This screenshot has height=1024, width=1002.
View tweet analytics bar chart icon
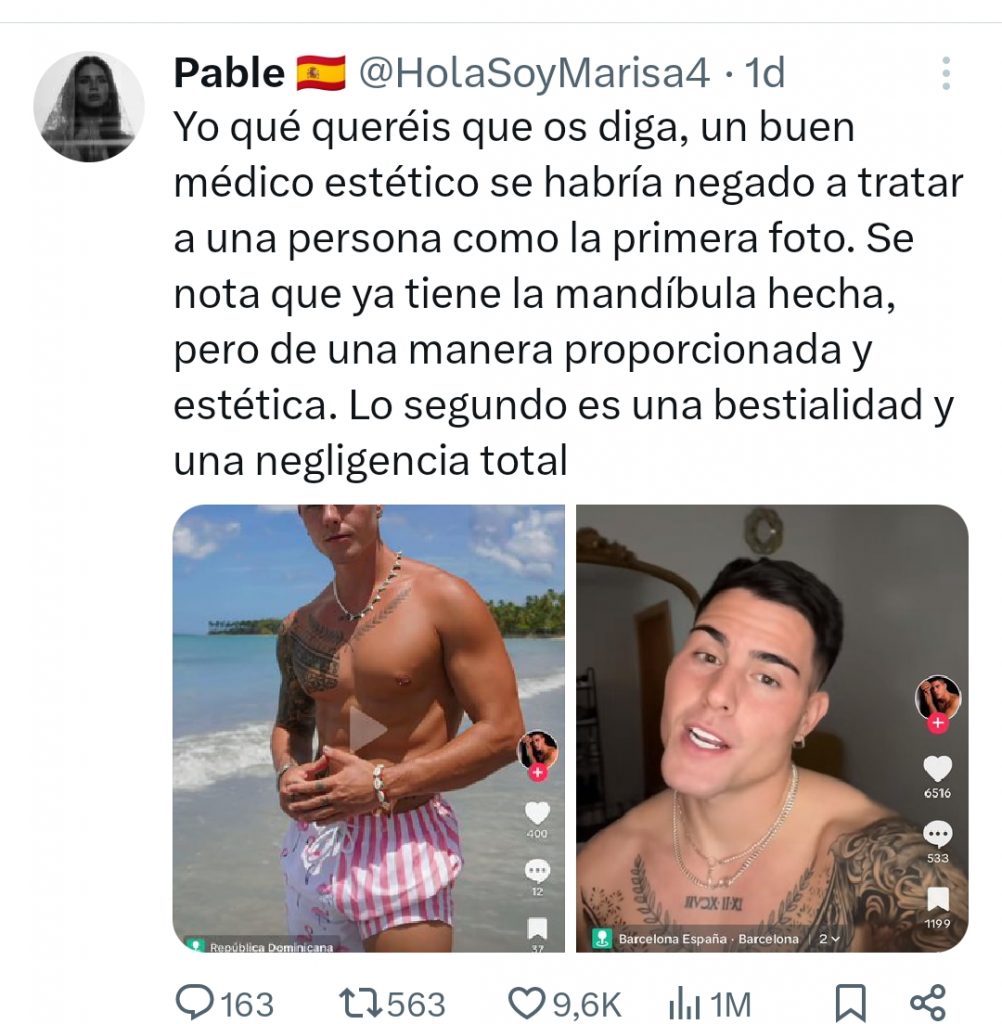point(684,1002)
